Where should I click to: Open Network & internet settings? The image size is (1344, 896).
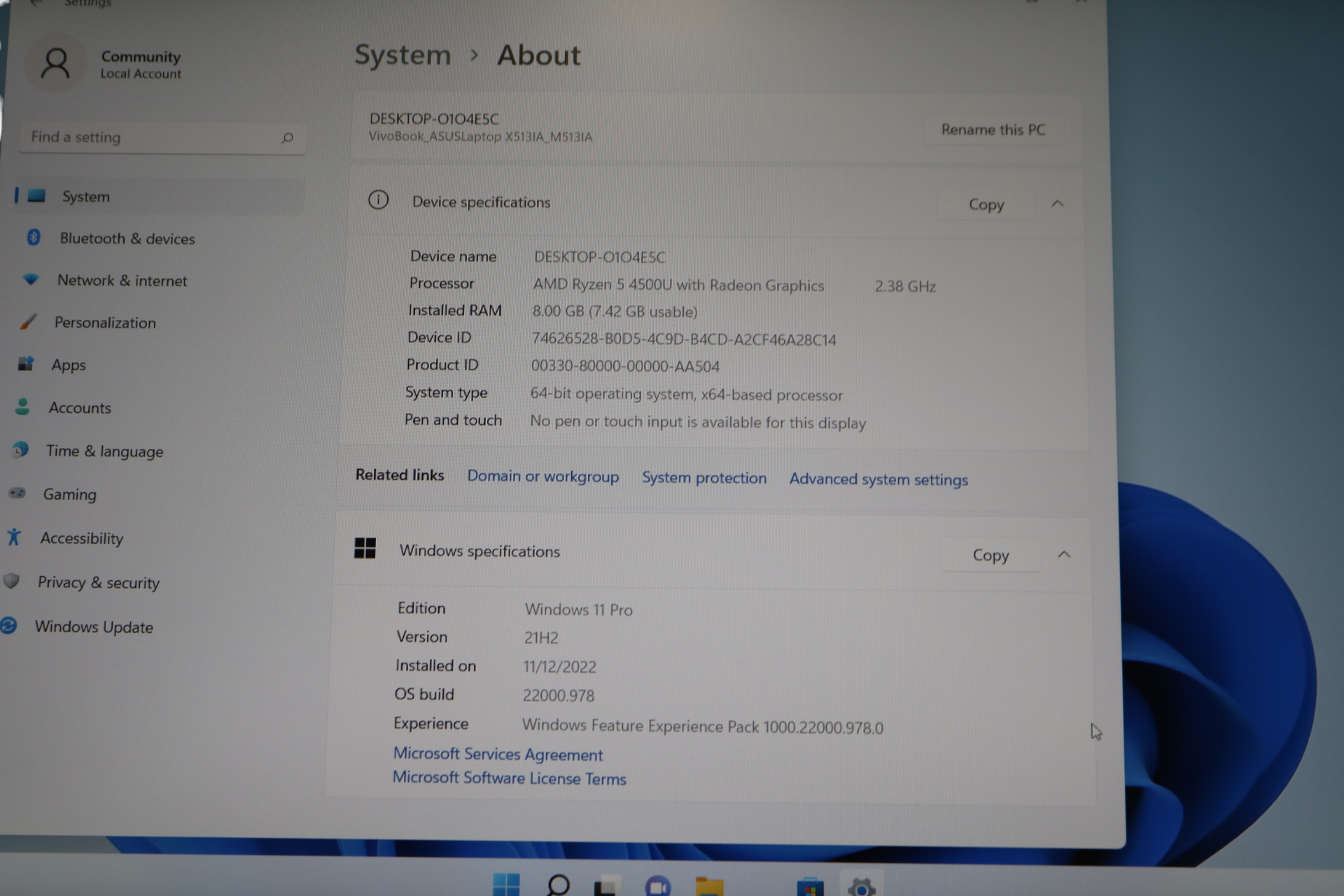pyautogui.click(x=122, y=281)
